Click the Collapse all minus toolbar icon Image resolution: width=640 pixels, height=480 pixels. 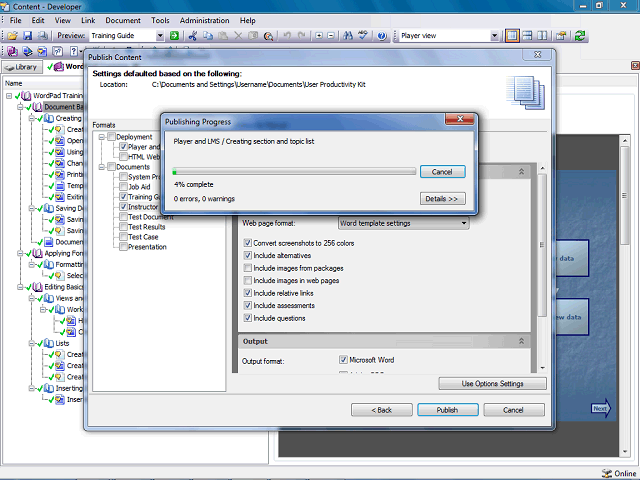(331, 36)
